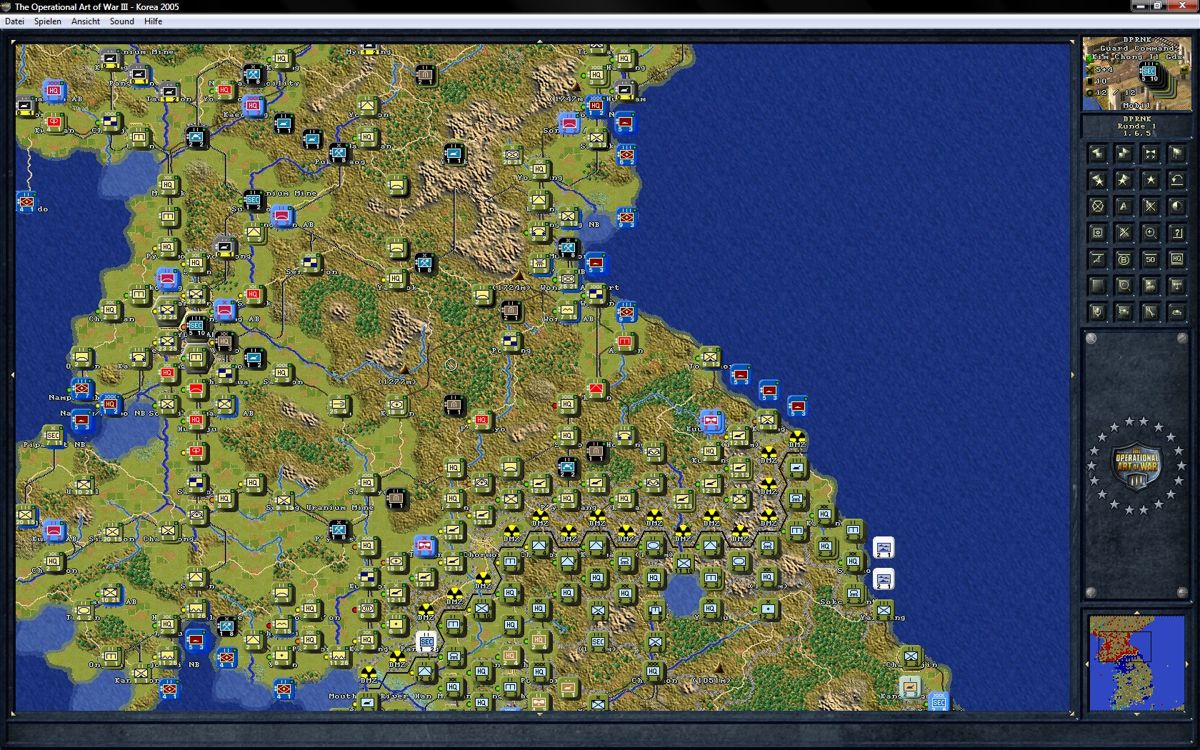Click the "HQ" button in the tool panel
This screenshot has width=1200, height=750.
(x=1176, y=259)
